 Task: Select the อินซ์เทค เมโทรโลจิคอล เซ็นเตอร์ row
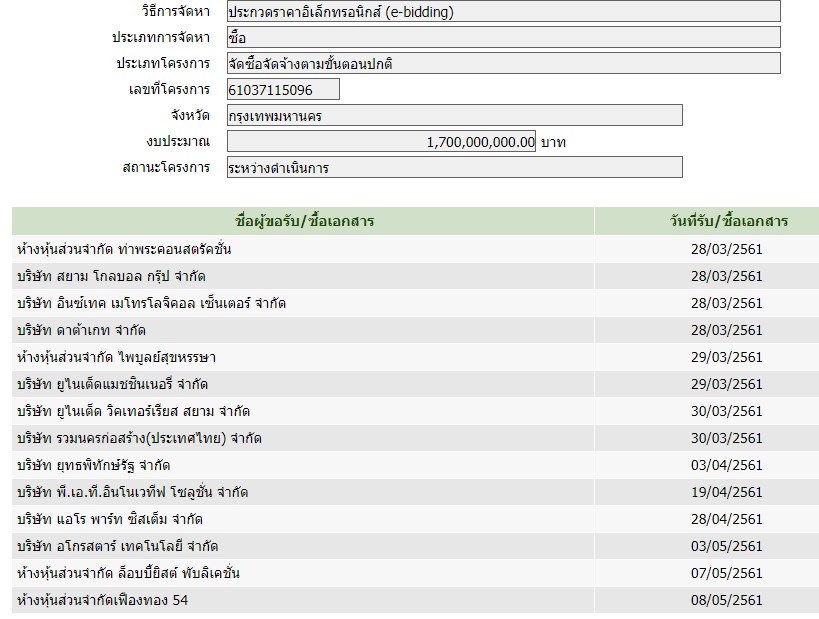point(151,303)
